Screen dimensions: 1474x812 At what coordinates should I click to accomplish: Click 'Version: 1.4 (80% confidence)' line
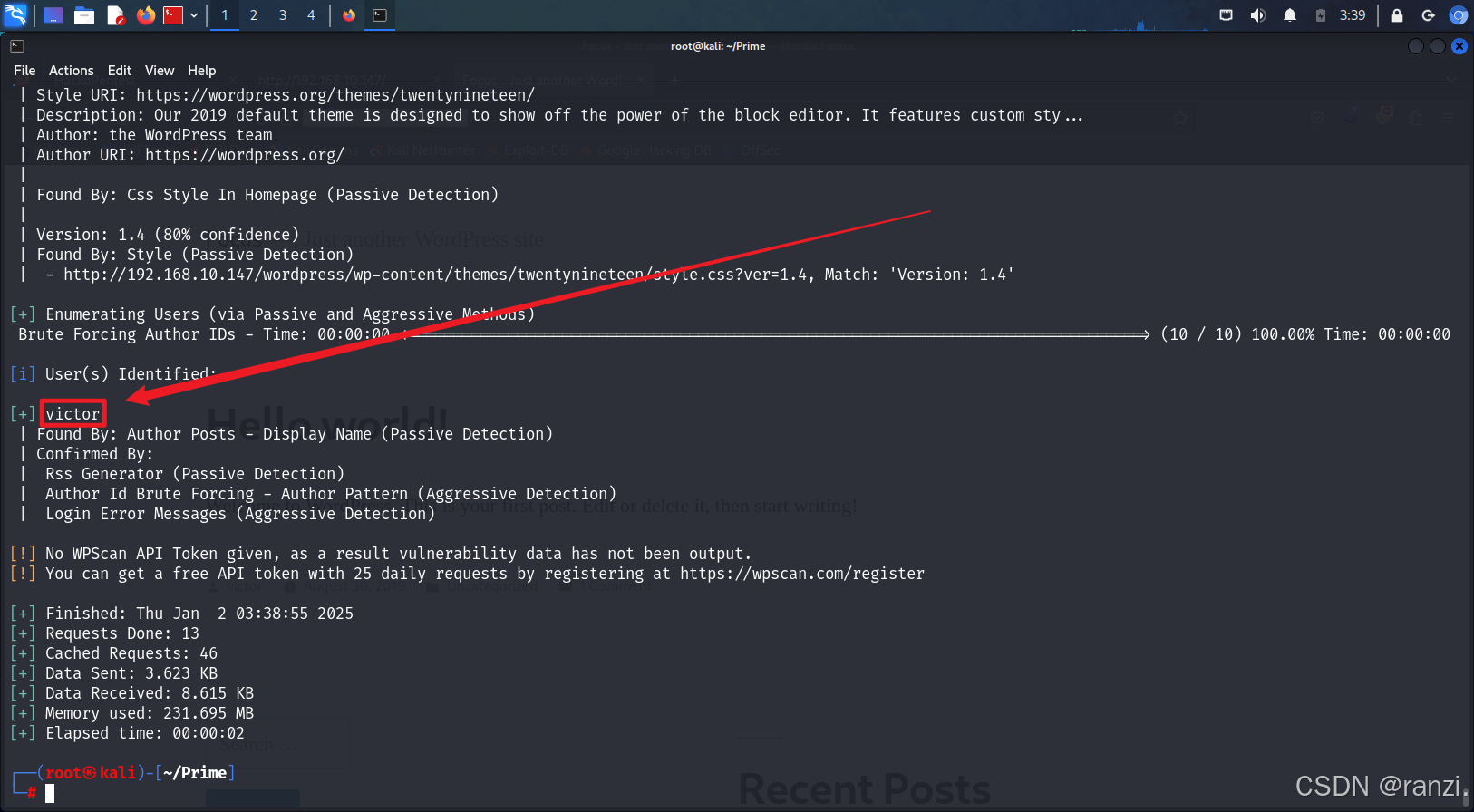coord(168,235)
